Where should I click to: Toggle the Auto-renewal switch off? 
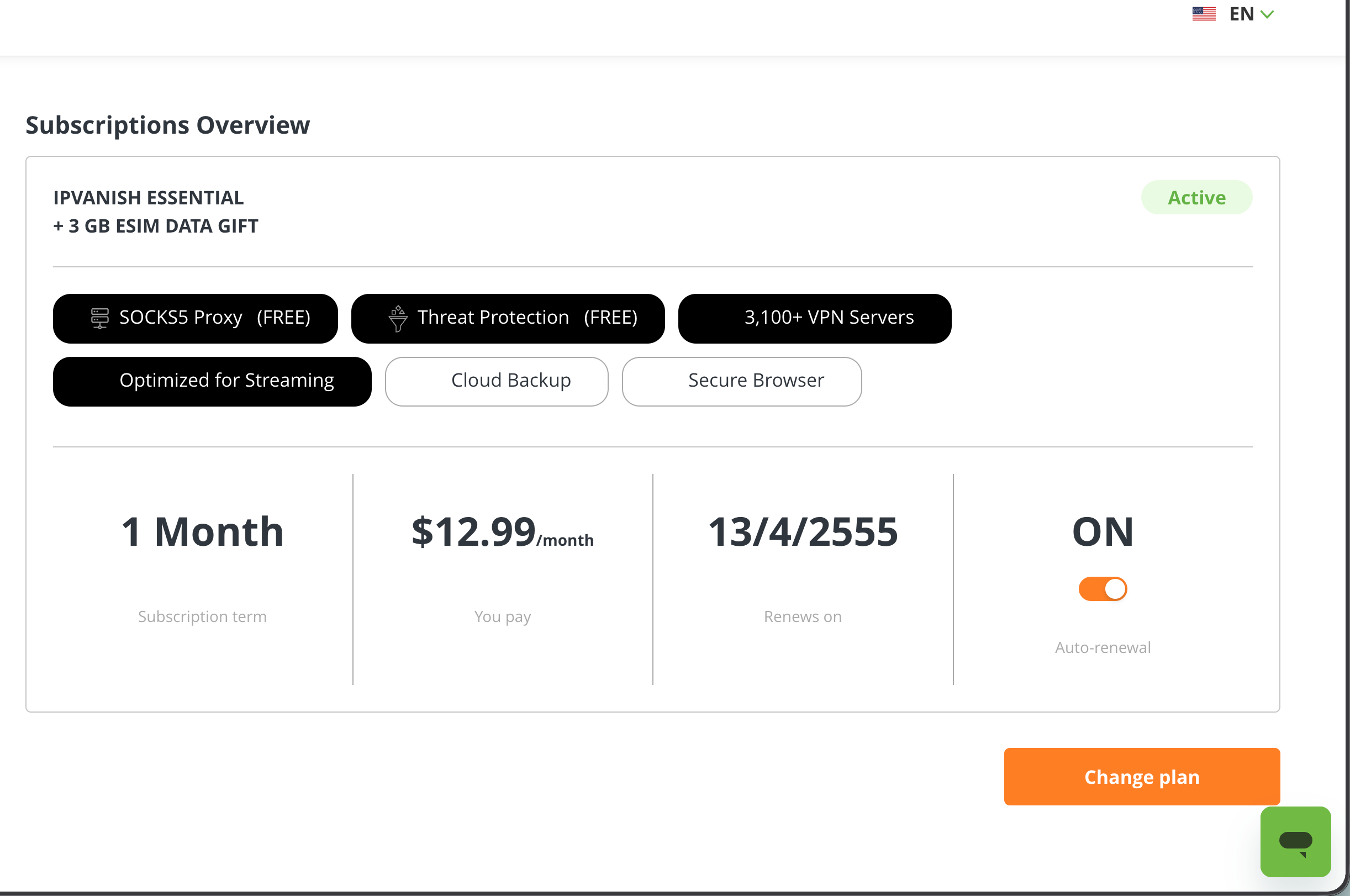click(1102, 588)
